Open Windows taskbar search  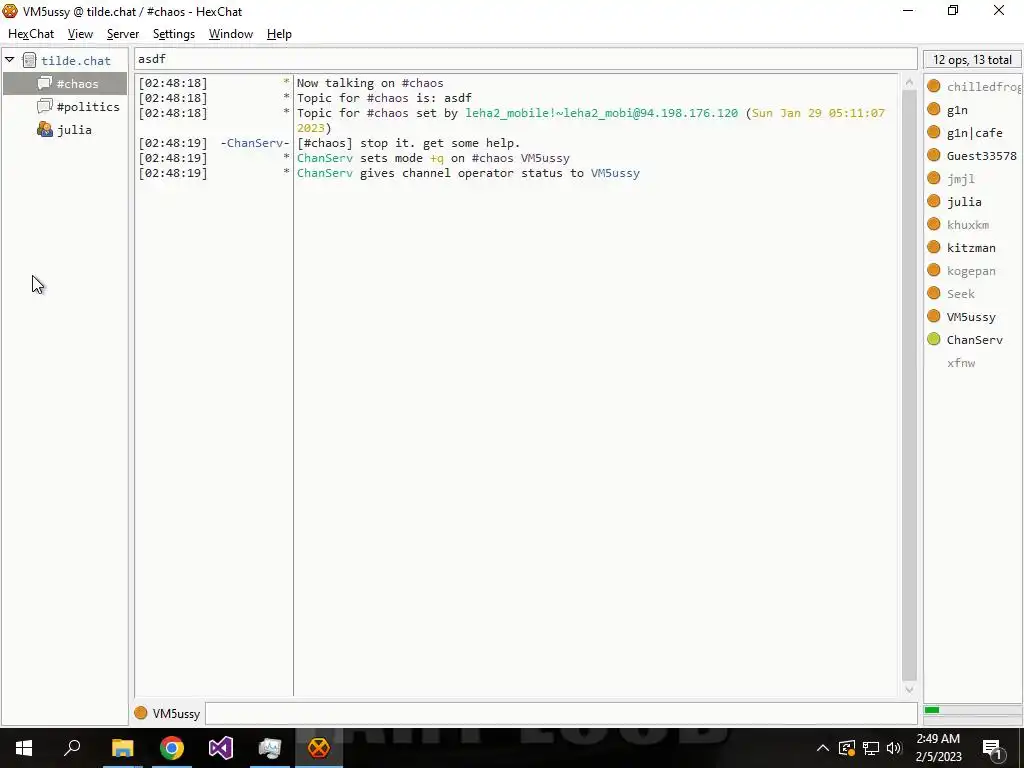pyautogui.click(x=72, y=748)
